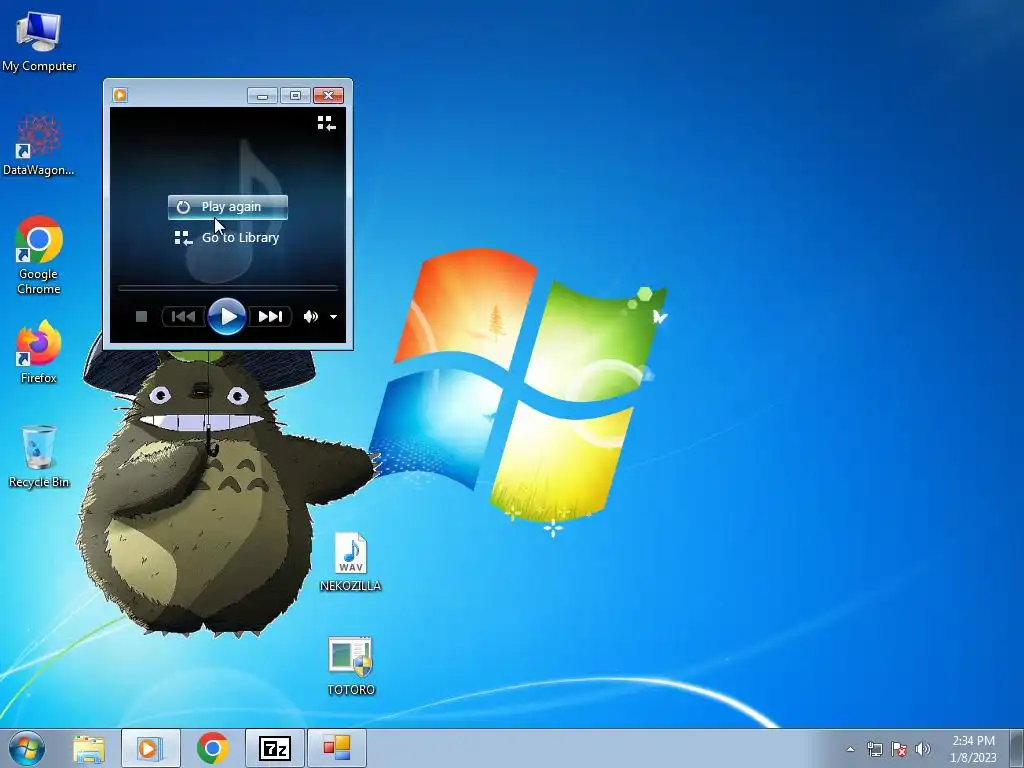Close the media player window
The image size is (1024, 768).
click(328, 96)
